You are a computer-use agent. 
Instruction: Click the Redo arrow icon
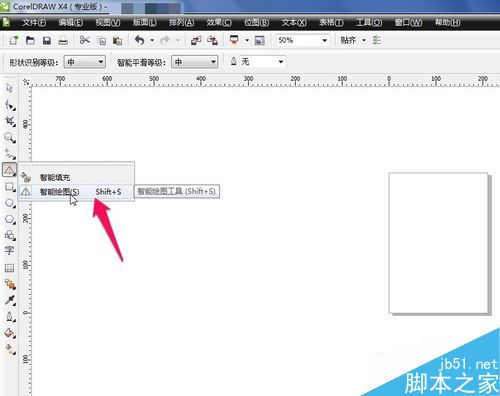pos(165,40)
